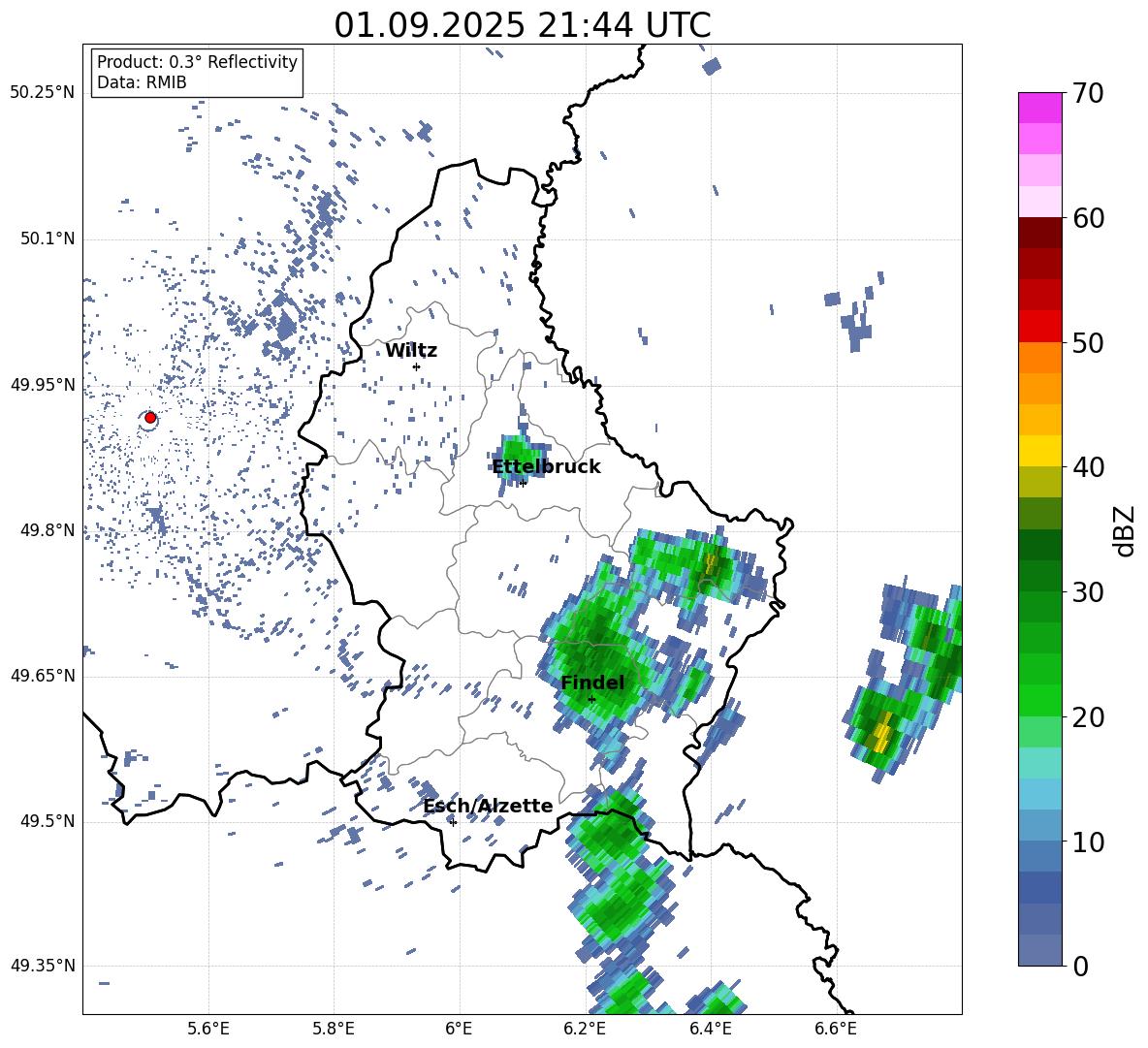Click the Findel location label
The image size is (1148, 1048).
[592, 683]
